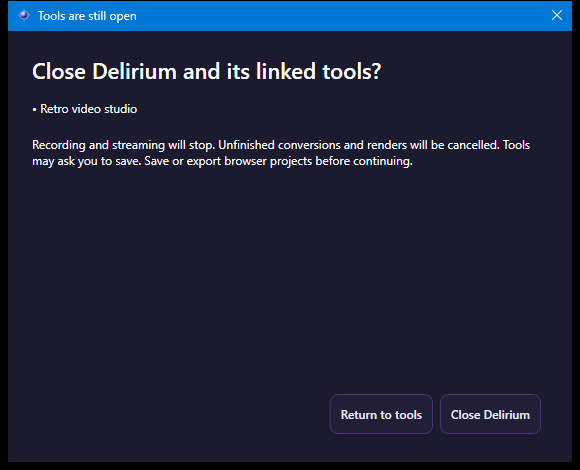The height and width of the screenshot is (470, 580).
Task: Click the 'Close Delirium and its linked tools?' heading
Action: coord(206,71)
